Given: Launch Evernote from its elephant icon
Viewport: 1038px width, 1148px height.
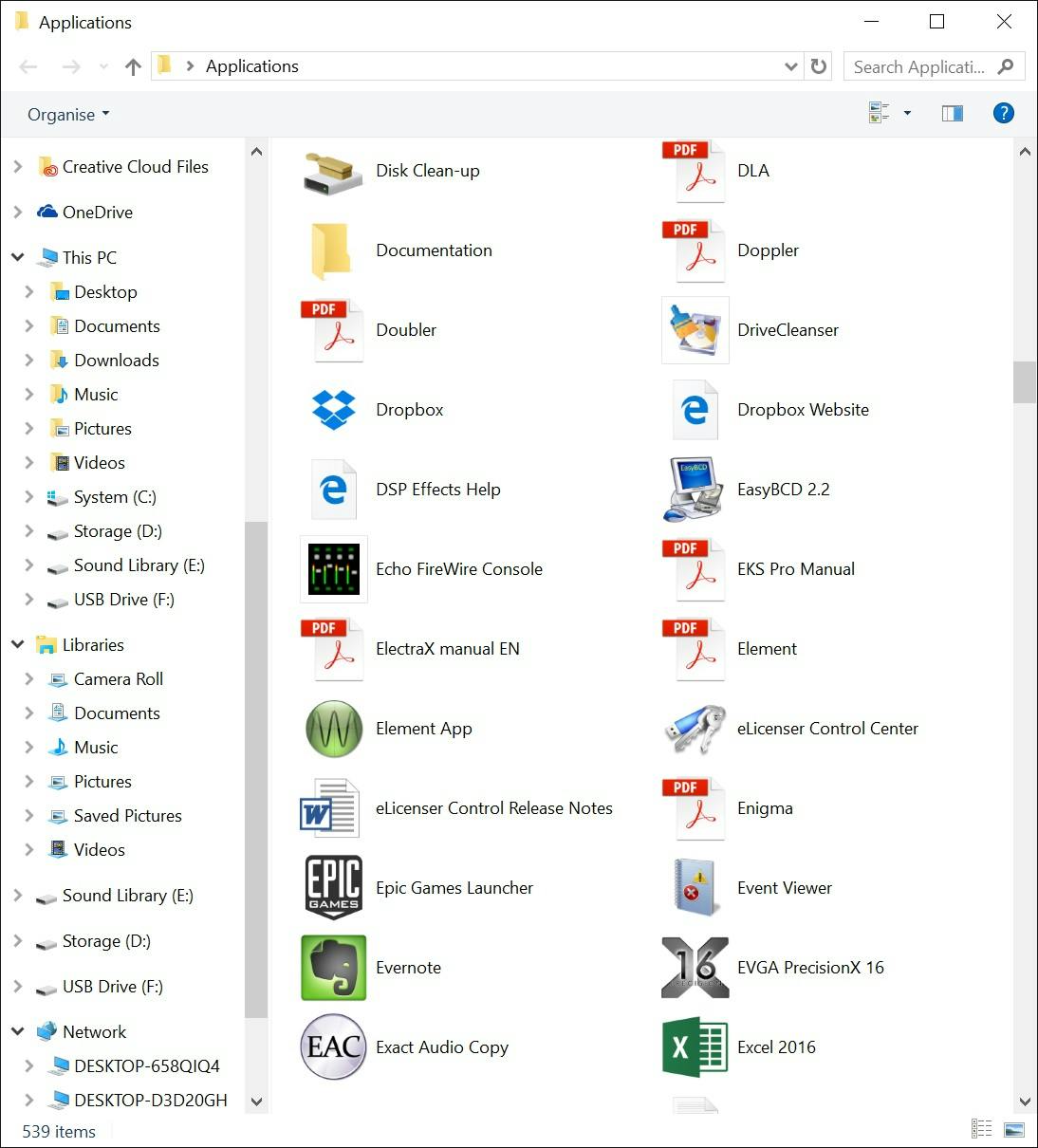Looking at the screenshot, I should tap(333, 968).
